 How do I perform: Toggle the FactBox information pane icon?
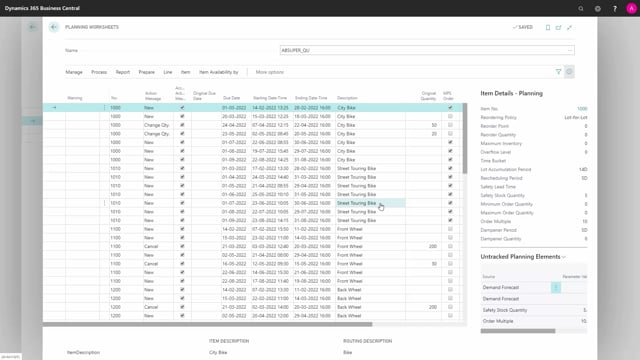pos(569,72)
